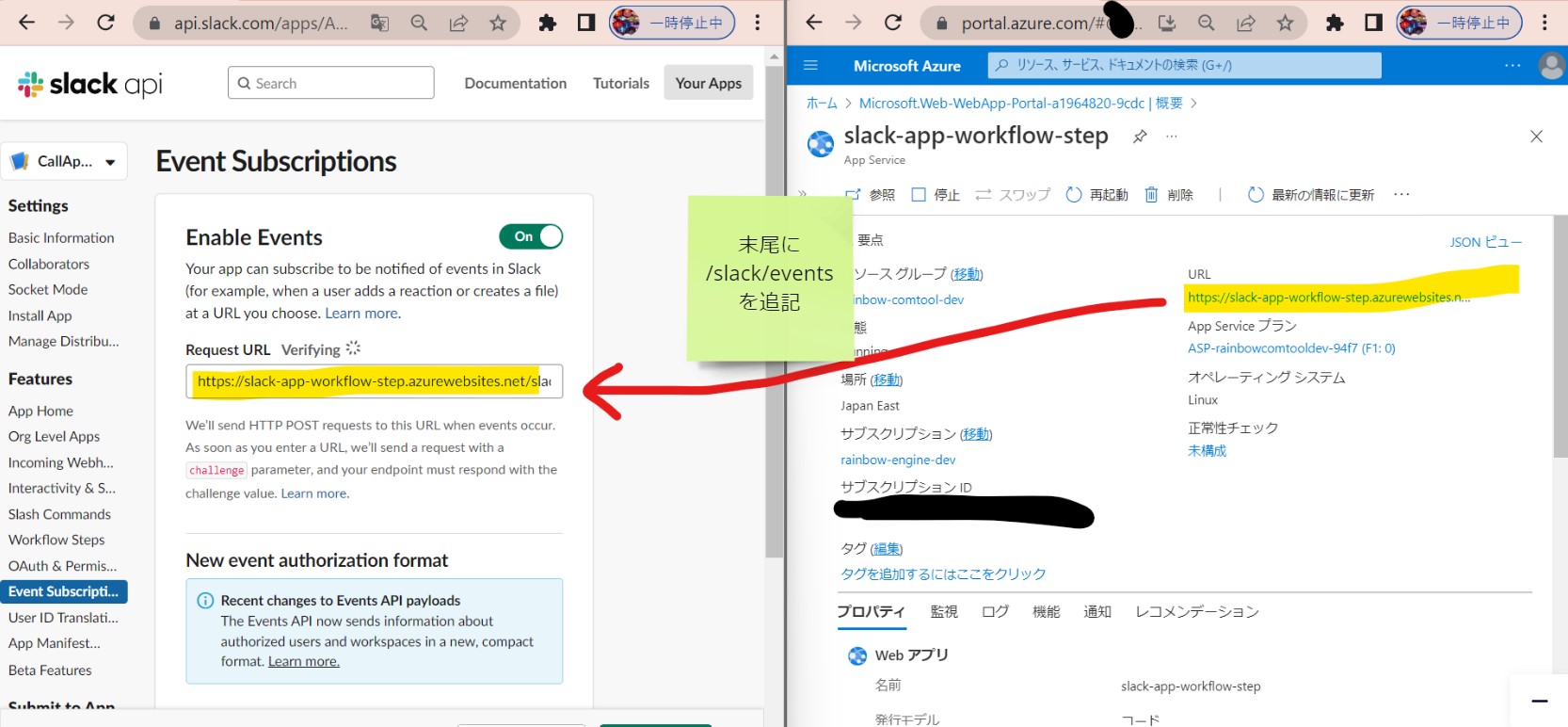Viewport: 1568px width, 727px height.
Task: Click back arrow in Slack browser window
Action: [26, 23]
